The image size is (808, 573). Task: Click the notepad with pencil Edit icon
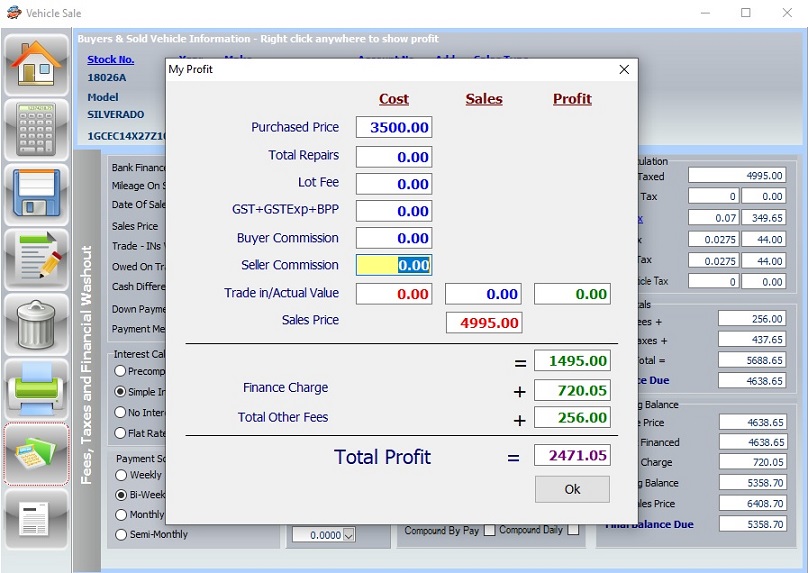coord(37,258)
